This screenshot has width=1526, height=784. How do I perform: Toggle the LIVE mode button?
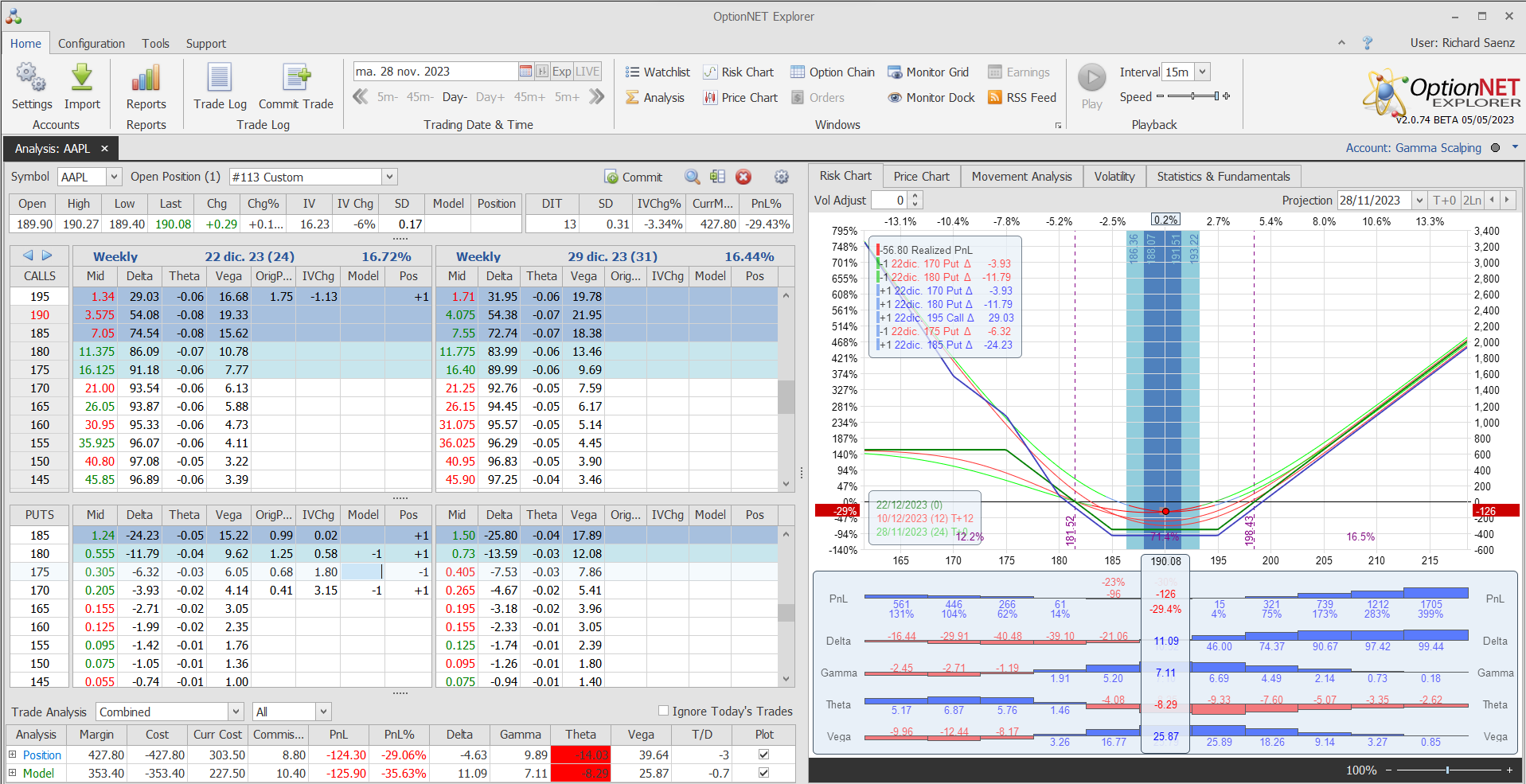pos(587,72)
